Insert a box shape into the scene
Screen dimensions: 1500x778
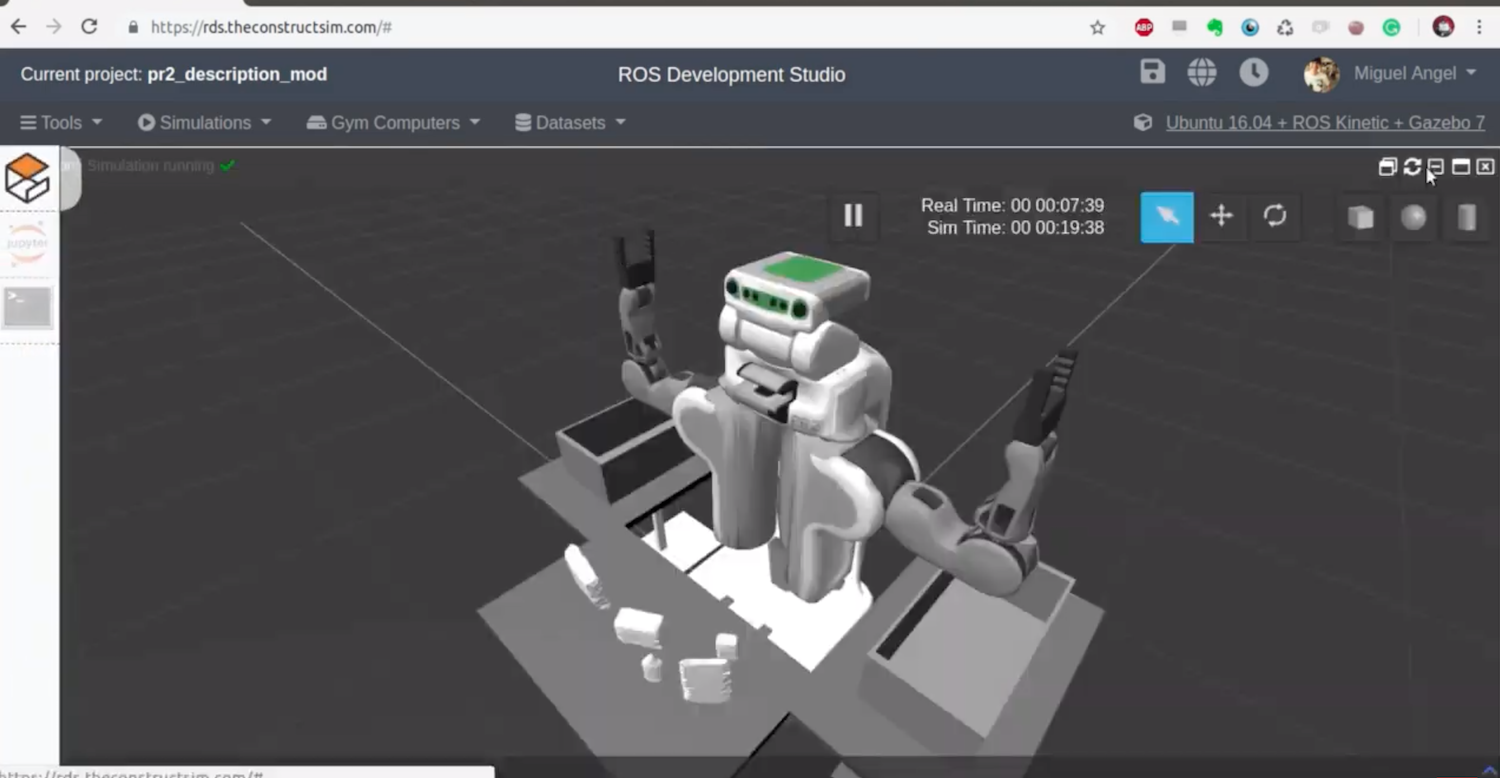(1360, 217)
